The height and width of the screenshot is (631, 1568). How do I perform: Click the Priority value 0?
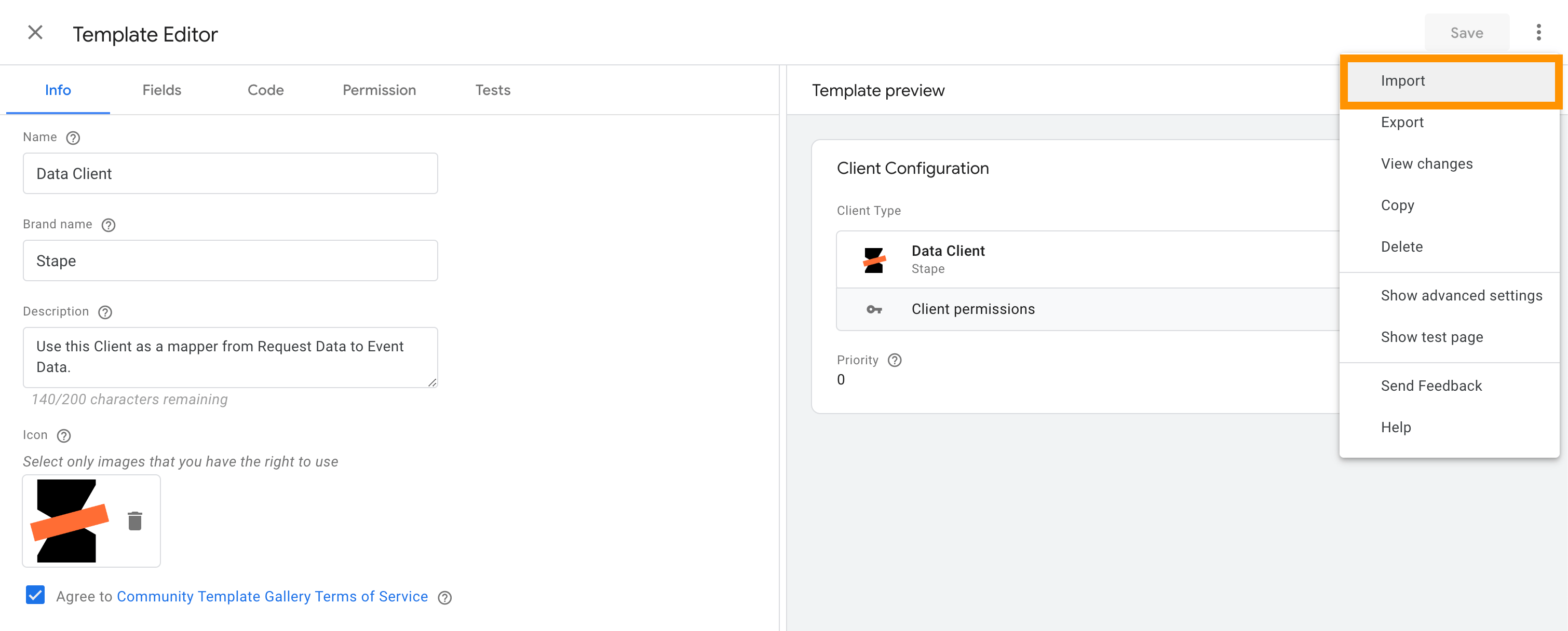(x=841, y=380)
